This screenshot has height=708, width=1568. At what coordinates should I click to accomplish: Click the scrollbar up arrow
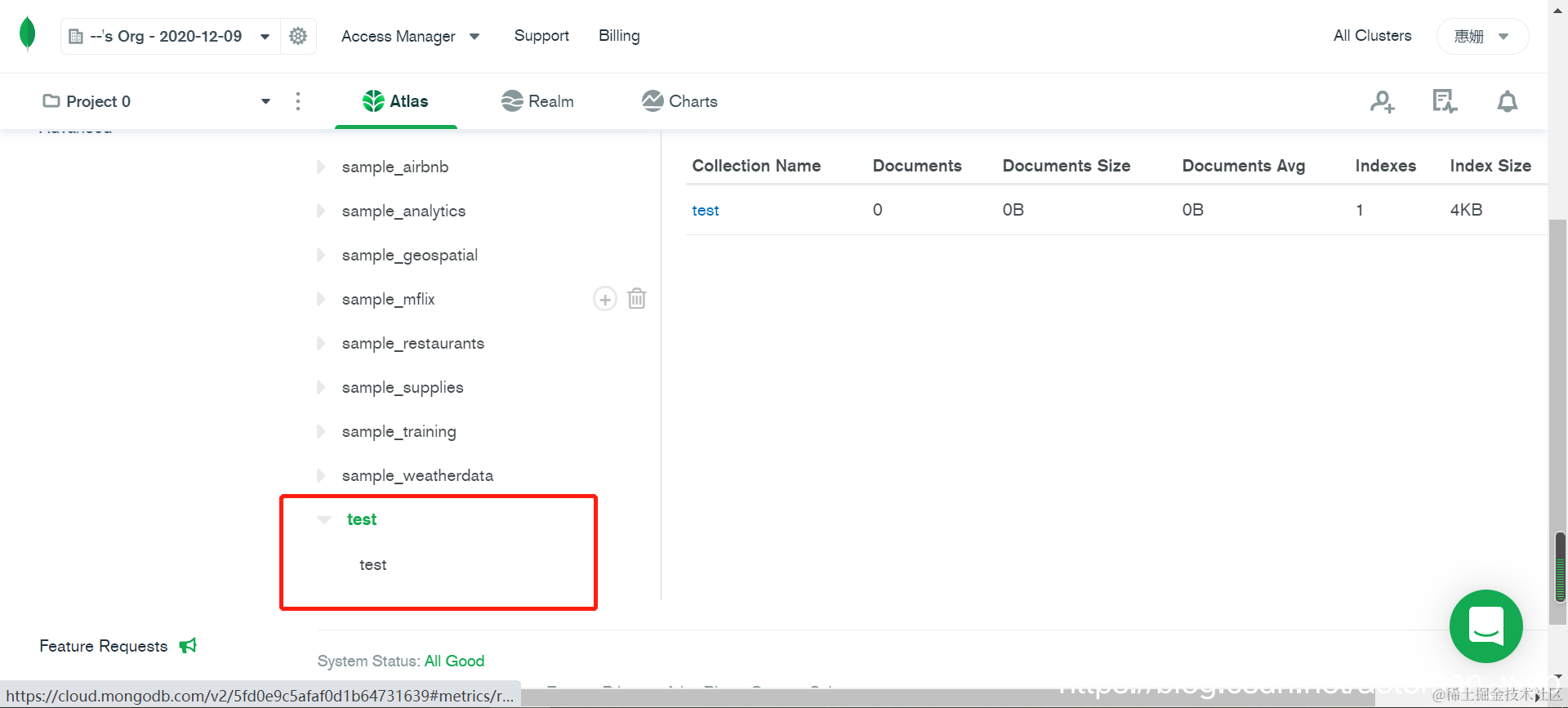[x=1558, y=11]
